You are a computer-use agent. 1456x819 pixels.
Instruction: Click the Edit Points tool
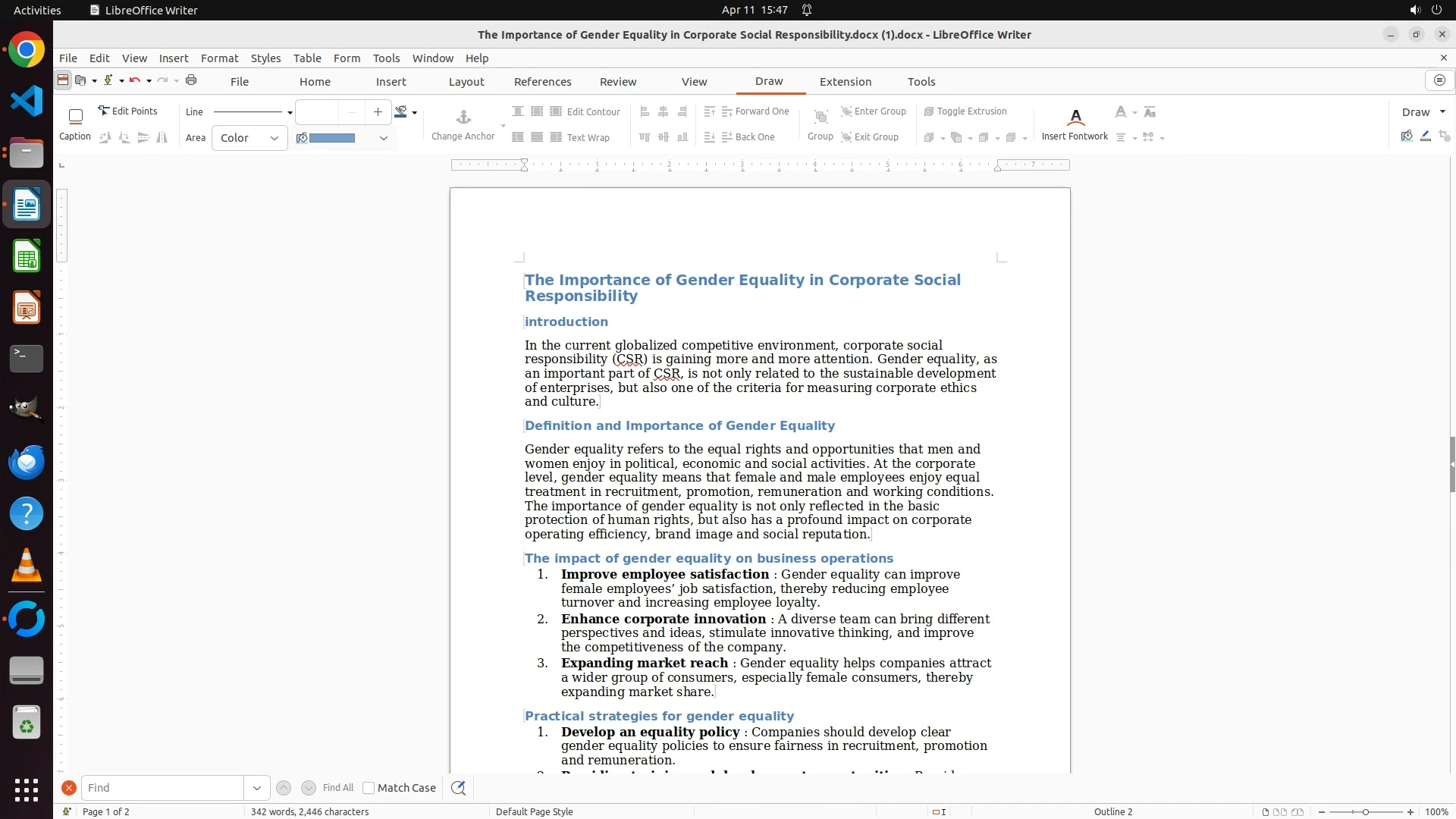(x=127, y=111)
